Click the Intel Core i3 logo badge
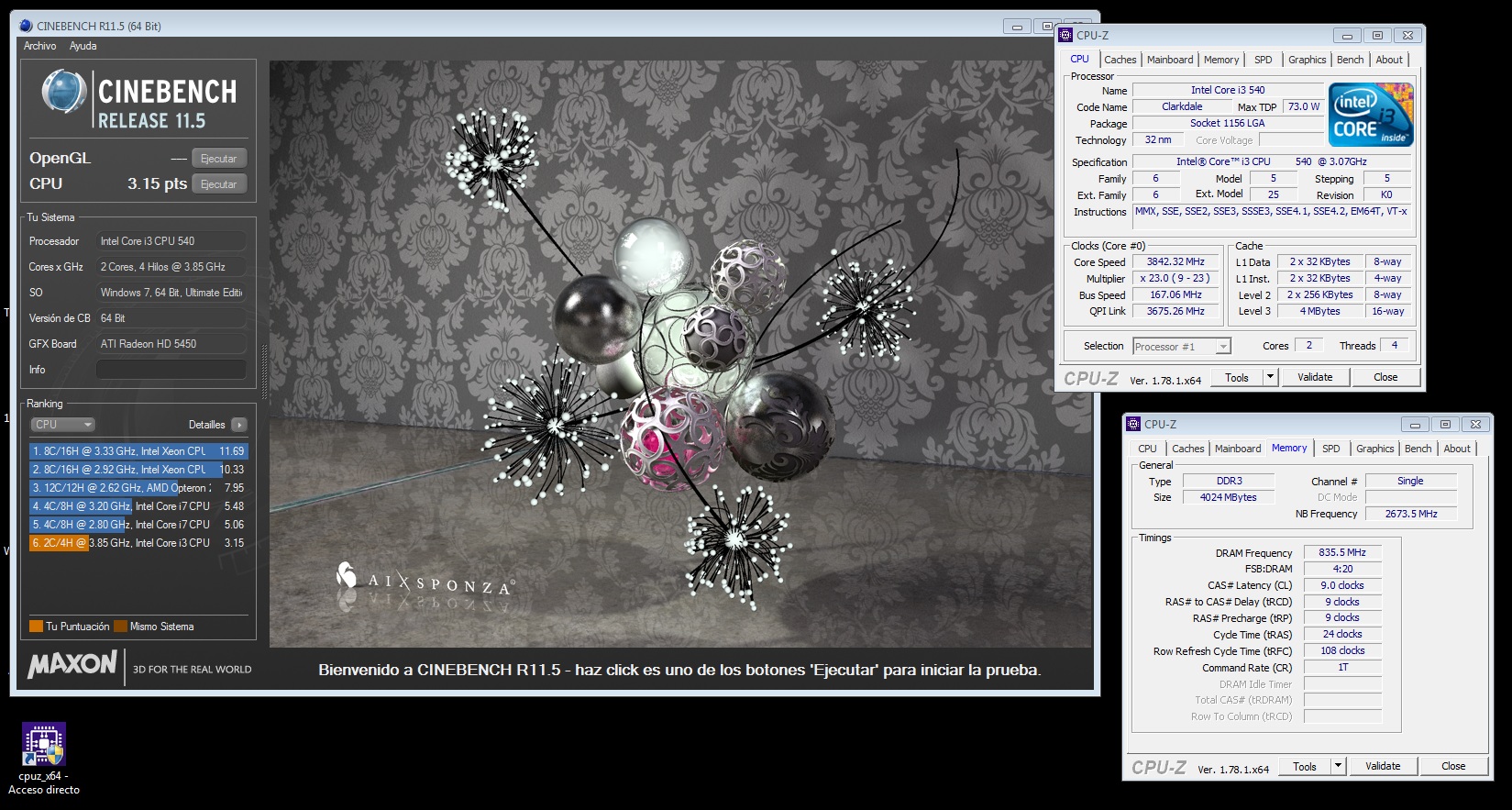 point(1371,115)
